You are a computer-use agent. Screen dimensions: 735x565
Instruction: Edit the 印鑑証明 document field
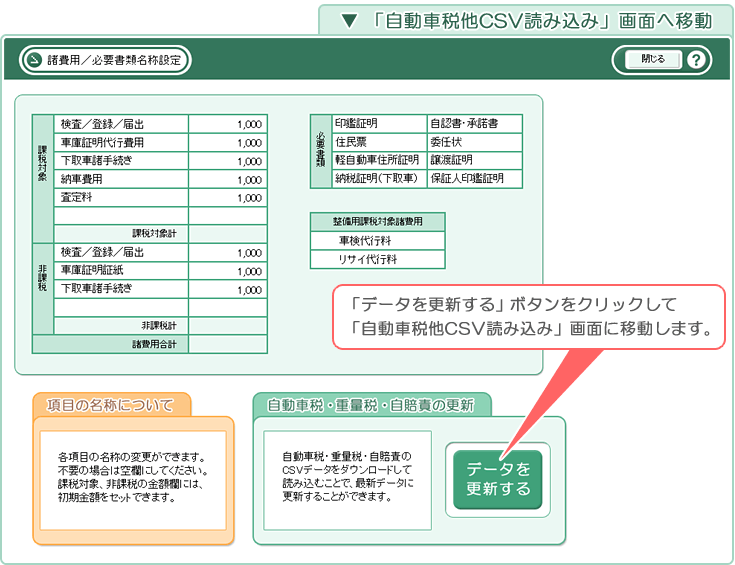tap(379, 124)
